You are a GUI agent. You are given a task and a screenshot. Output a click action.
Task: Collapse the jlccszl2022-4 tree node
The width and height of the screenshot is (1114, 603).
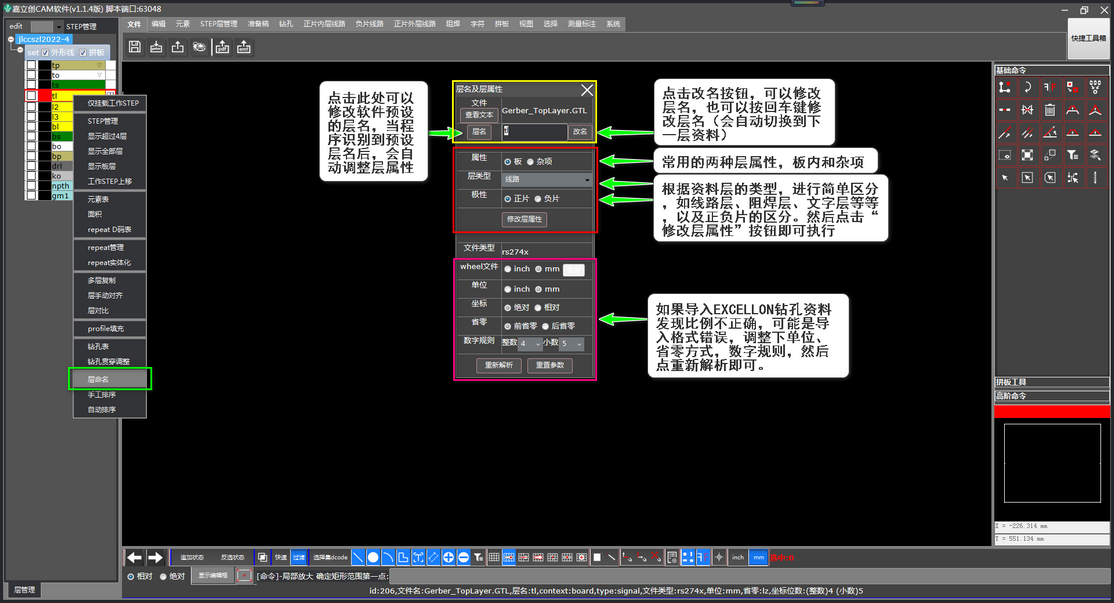[11, 39]
